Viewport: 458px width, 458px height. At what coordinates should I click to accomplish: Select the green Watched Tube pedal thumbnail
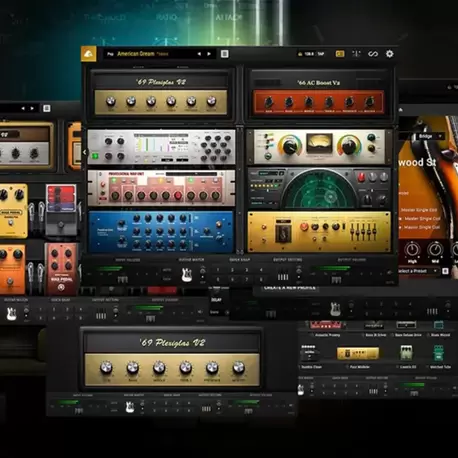[x=439, y=353]
